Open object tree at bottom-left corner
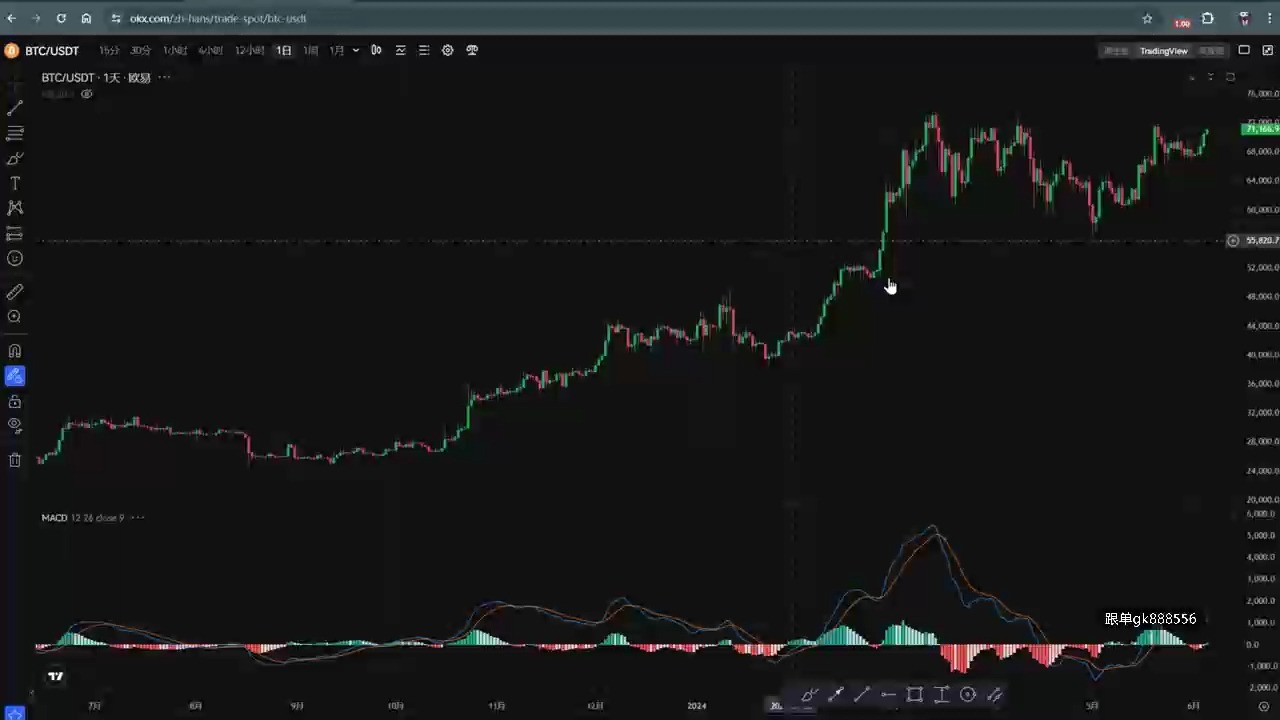This screenshot has height=720, width=1280. click(14, 713)
